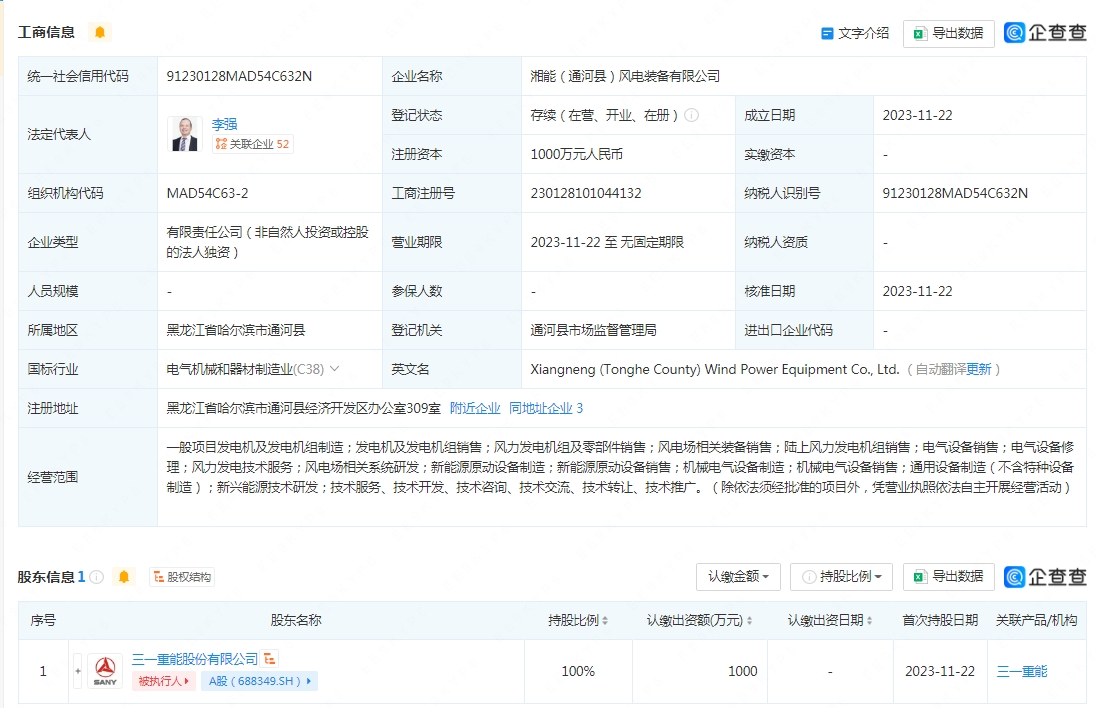
Task: Click equity icon beside 三一重能股份有限公司
Action: tap(270, 659)
